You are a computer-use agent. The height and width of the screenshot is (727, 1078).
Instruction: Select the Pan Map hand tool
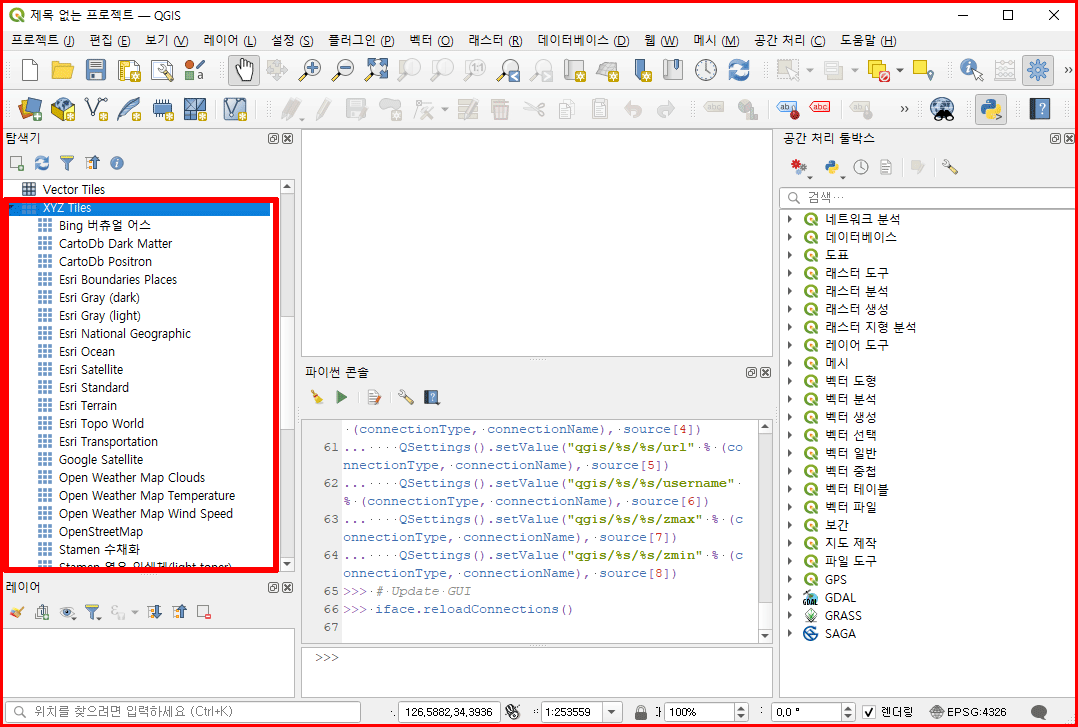(244, 70)
